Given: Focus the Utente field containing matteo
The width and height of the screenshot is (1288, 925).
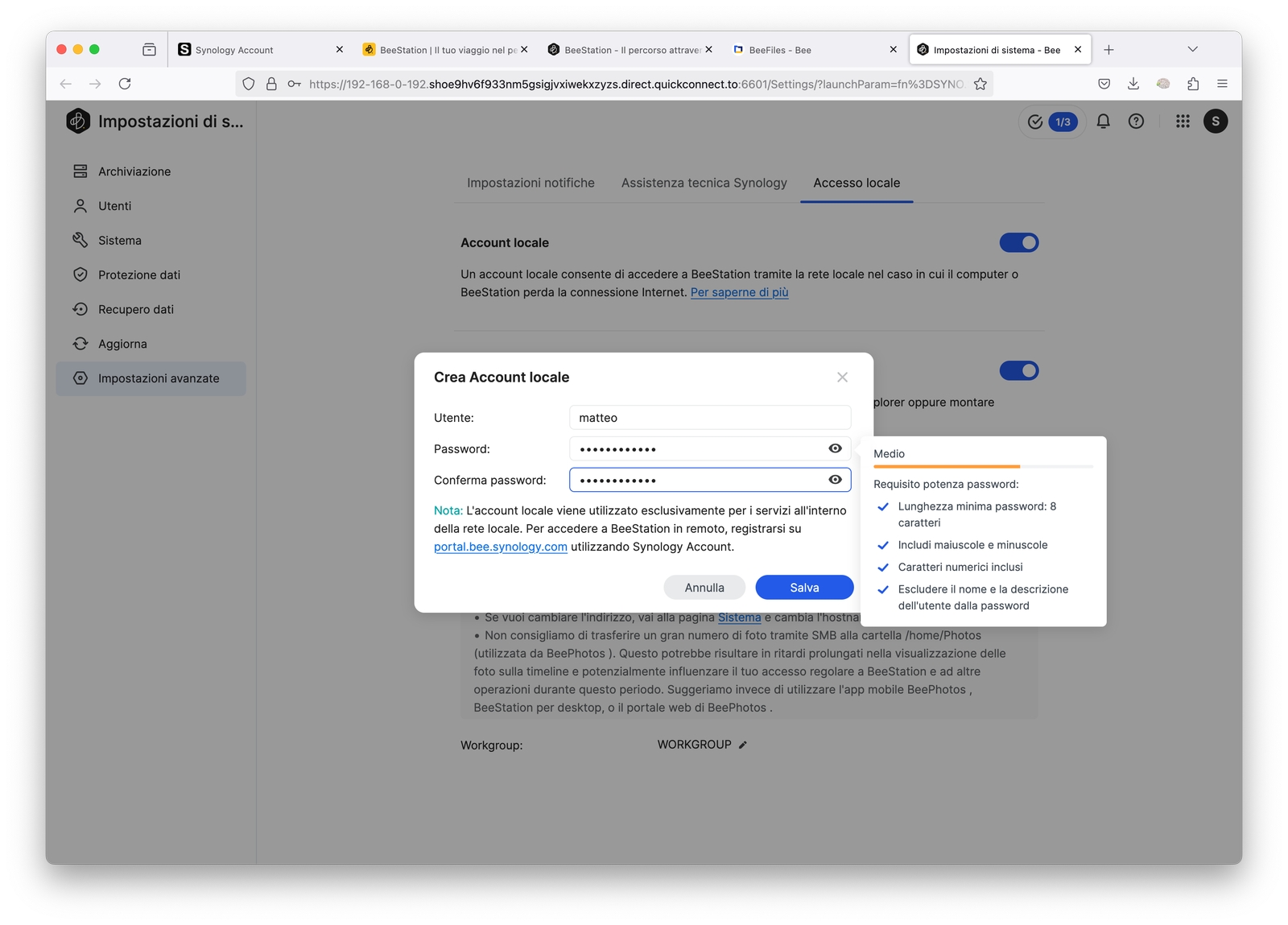Looking at the screenshot, I should pyautogui.click(x=710, y=418).
